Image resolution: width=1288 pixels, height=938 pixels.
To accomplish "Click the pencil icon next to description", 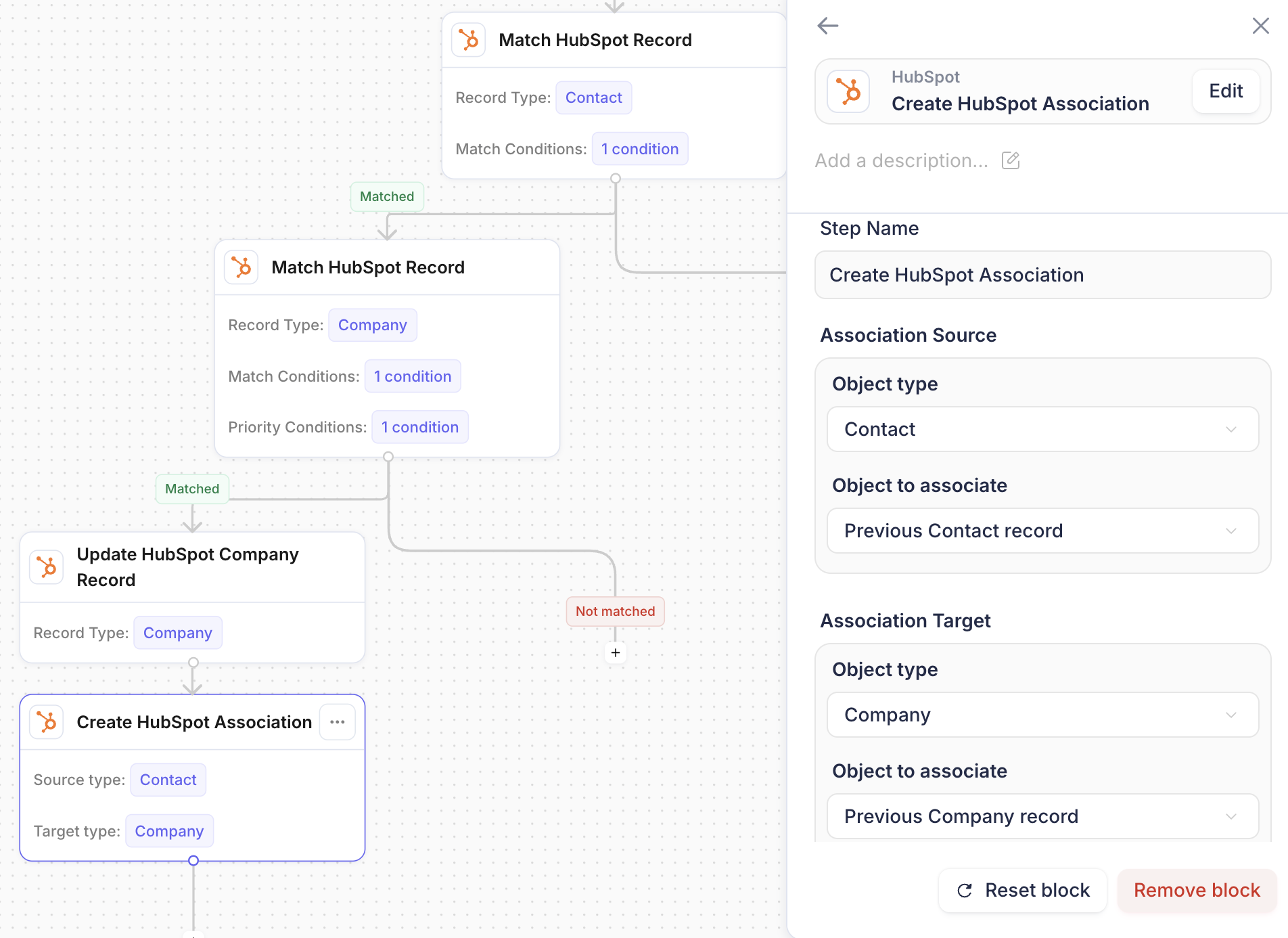I will click(x=1011, y=160).
